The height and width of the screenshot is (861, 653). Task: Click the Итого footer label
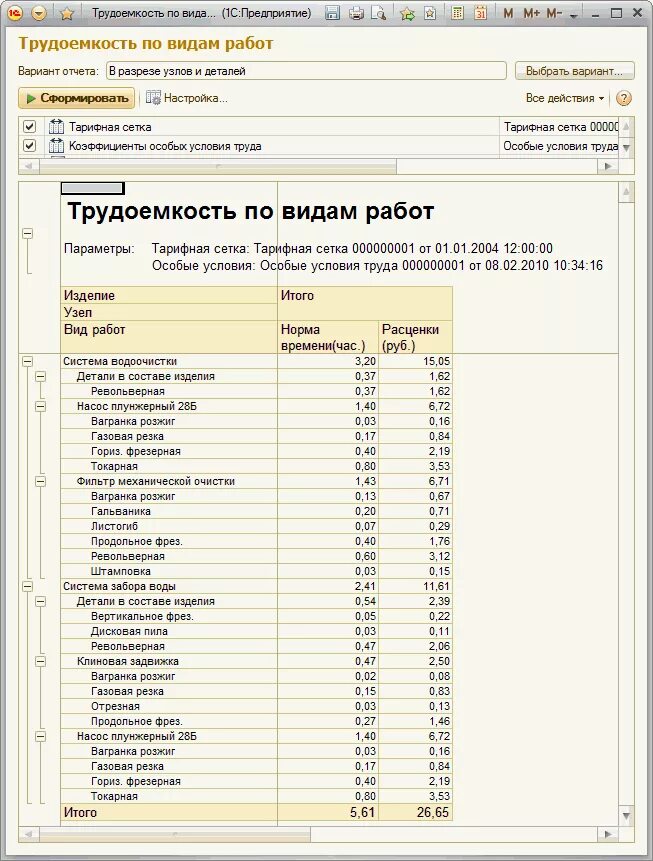(80, 812)
